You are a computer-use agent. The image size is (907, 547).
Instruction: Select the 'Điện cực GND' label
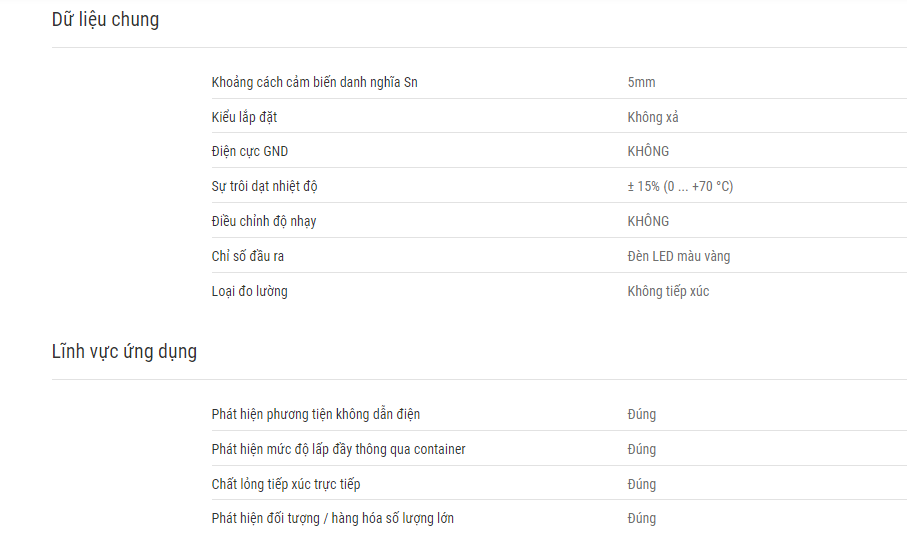pos(250,151)
